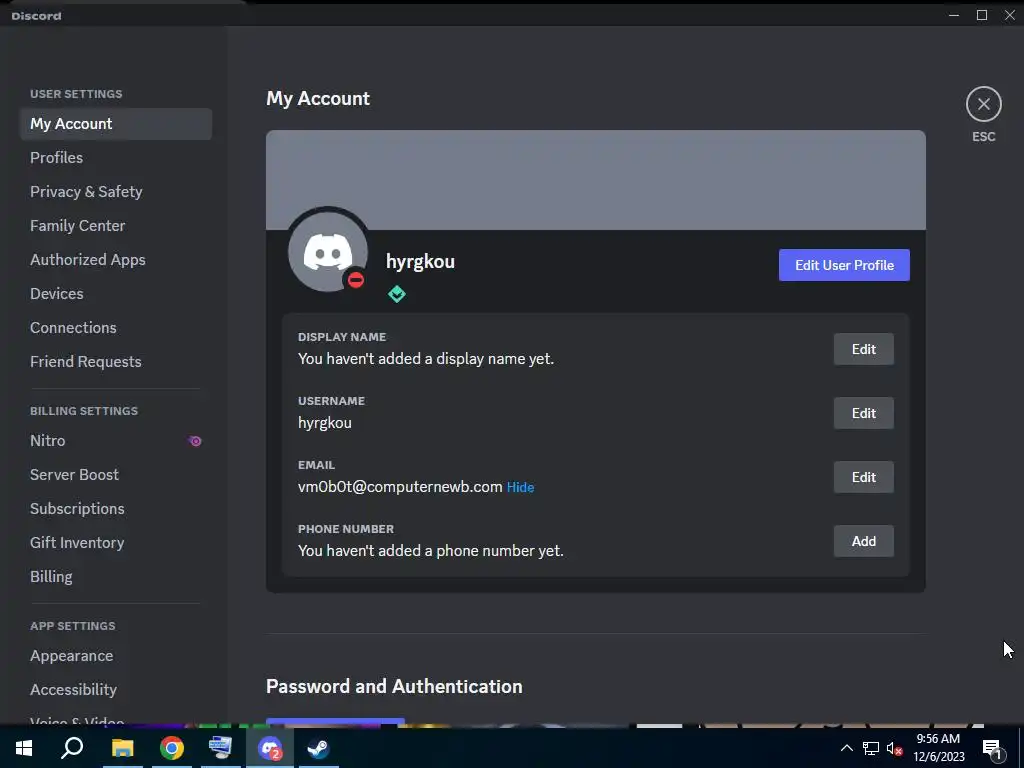Close settings with the ESC circle button
The width and height of the screenshot is (1024, 768).
[984, 104]
